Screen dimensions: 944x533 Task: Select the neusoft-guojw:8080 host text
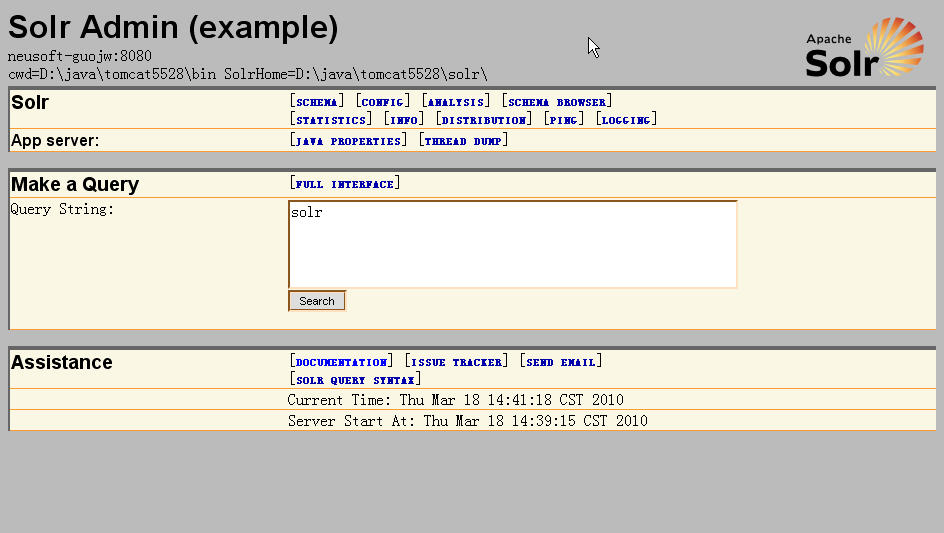79,56
